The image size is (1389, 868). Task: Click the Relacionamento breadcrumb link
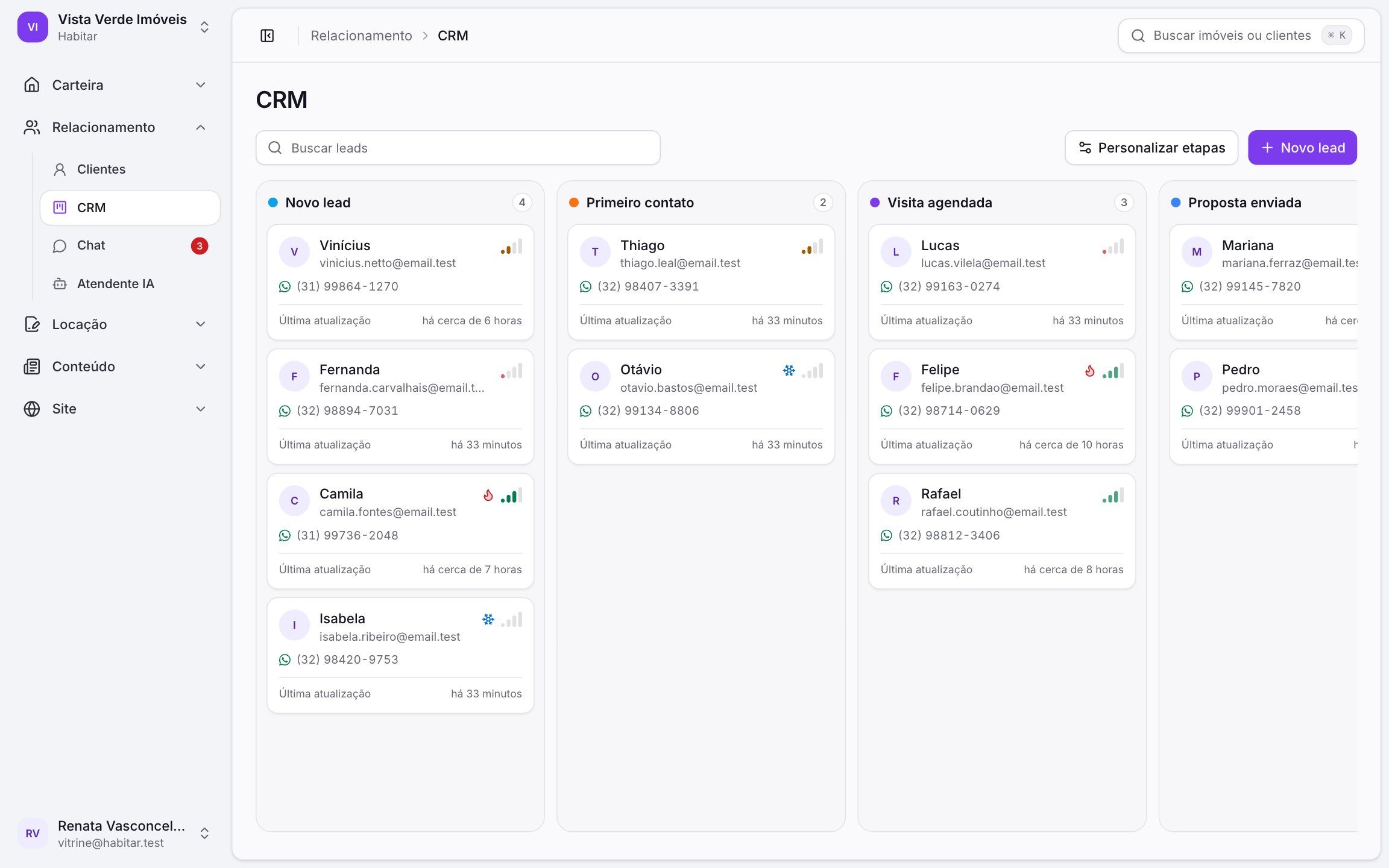tap(361, 36)
